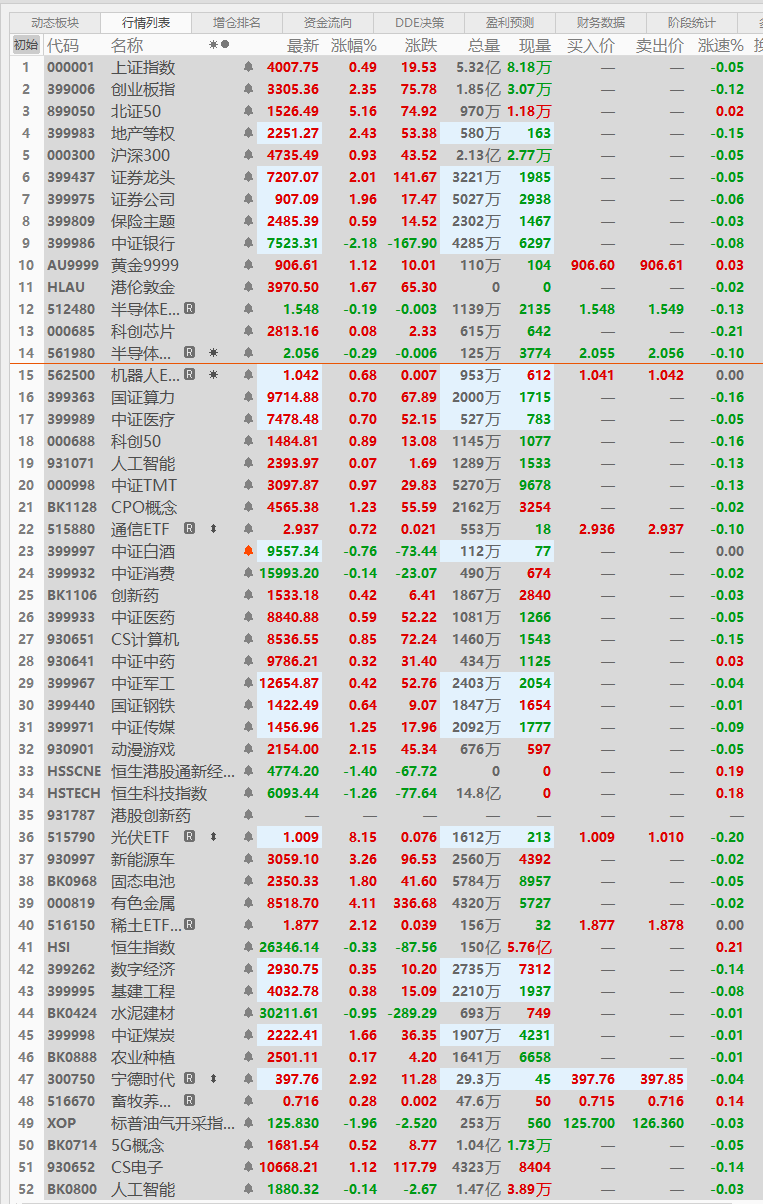This screenshot has height=1204, width=763.
Task: Click the alert bell on 黄金9999 row
Action: 248,265
